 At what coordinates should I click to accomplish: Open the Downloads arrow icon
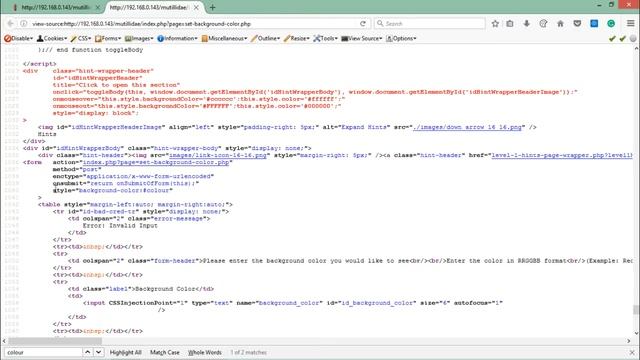[527, 24]
